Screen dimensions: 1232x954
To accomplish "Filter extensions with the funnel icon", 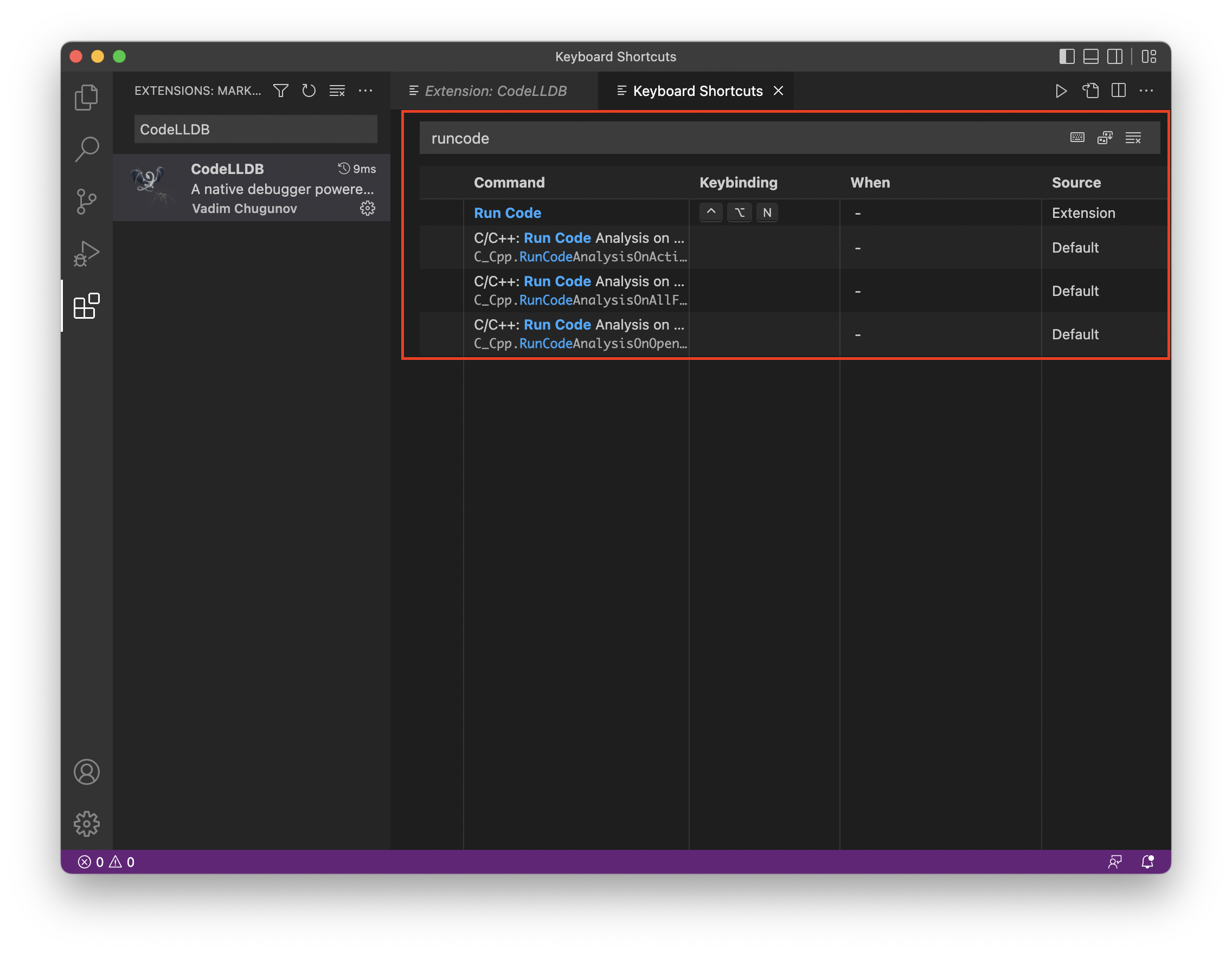I will pyautogui.click(x=280, y=91).
